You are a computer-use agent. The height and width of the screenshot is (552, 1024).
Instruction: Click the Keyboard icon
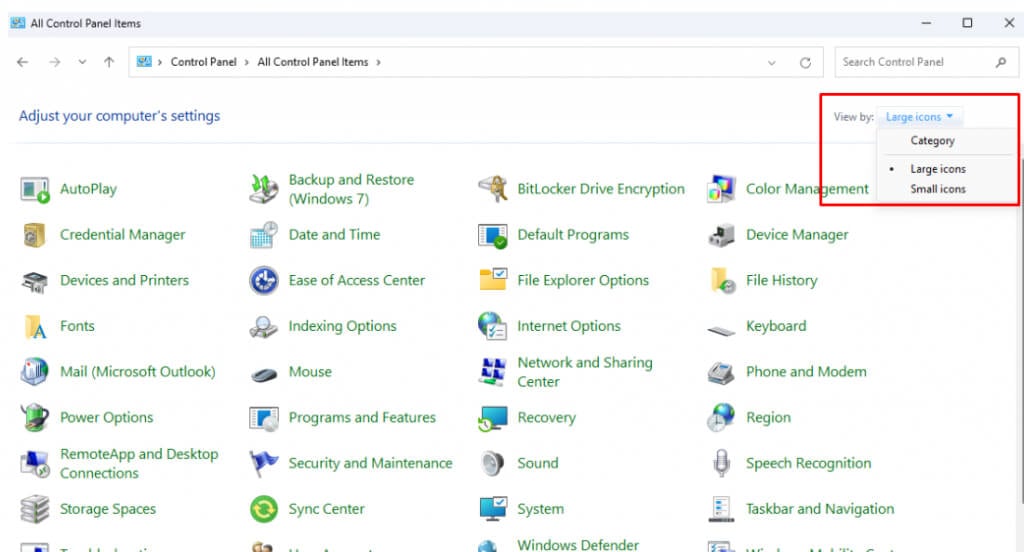click(x=721, y=331)
